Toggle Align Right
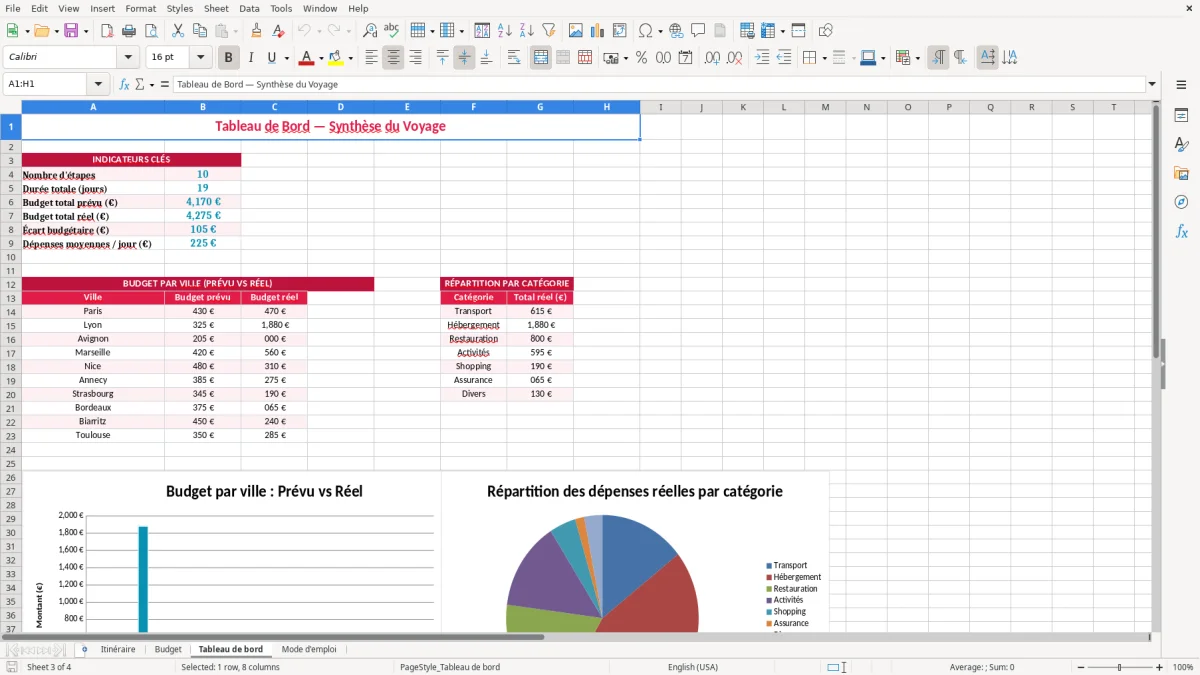1200x675 pixels. (x=415, y=58)
